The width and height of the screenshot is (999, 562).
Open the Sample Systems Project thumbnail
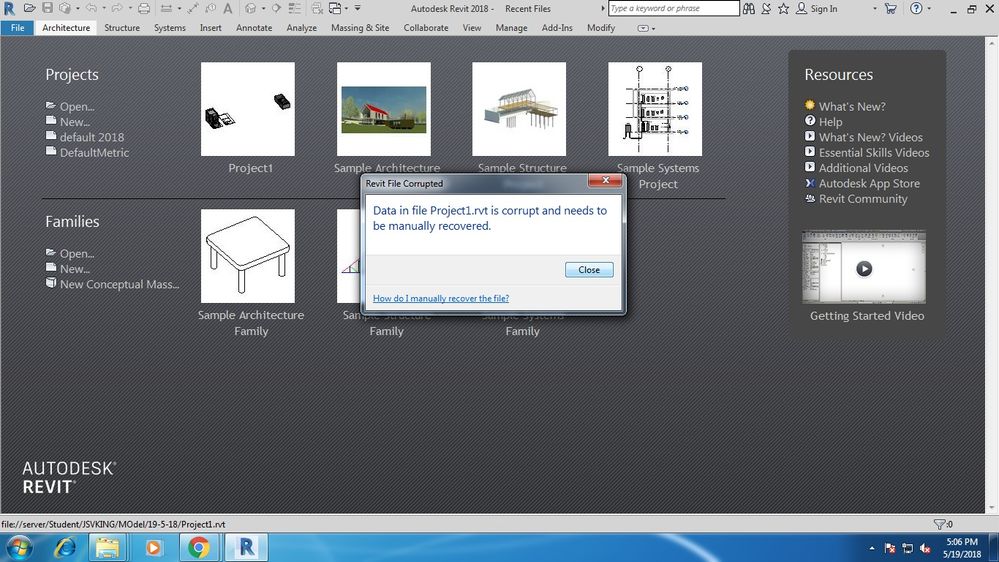655,109
